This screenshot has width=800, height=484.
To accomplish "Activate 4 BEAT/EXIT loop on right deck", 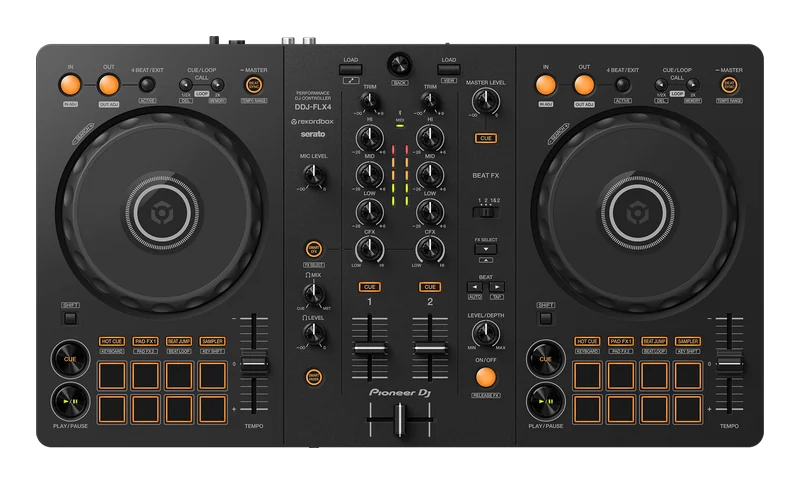I will (x=622, y=85).
